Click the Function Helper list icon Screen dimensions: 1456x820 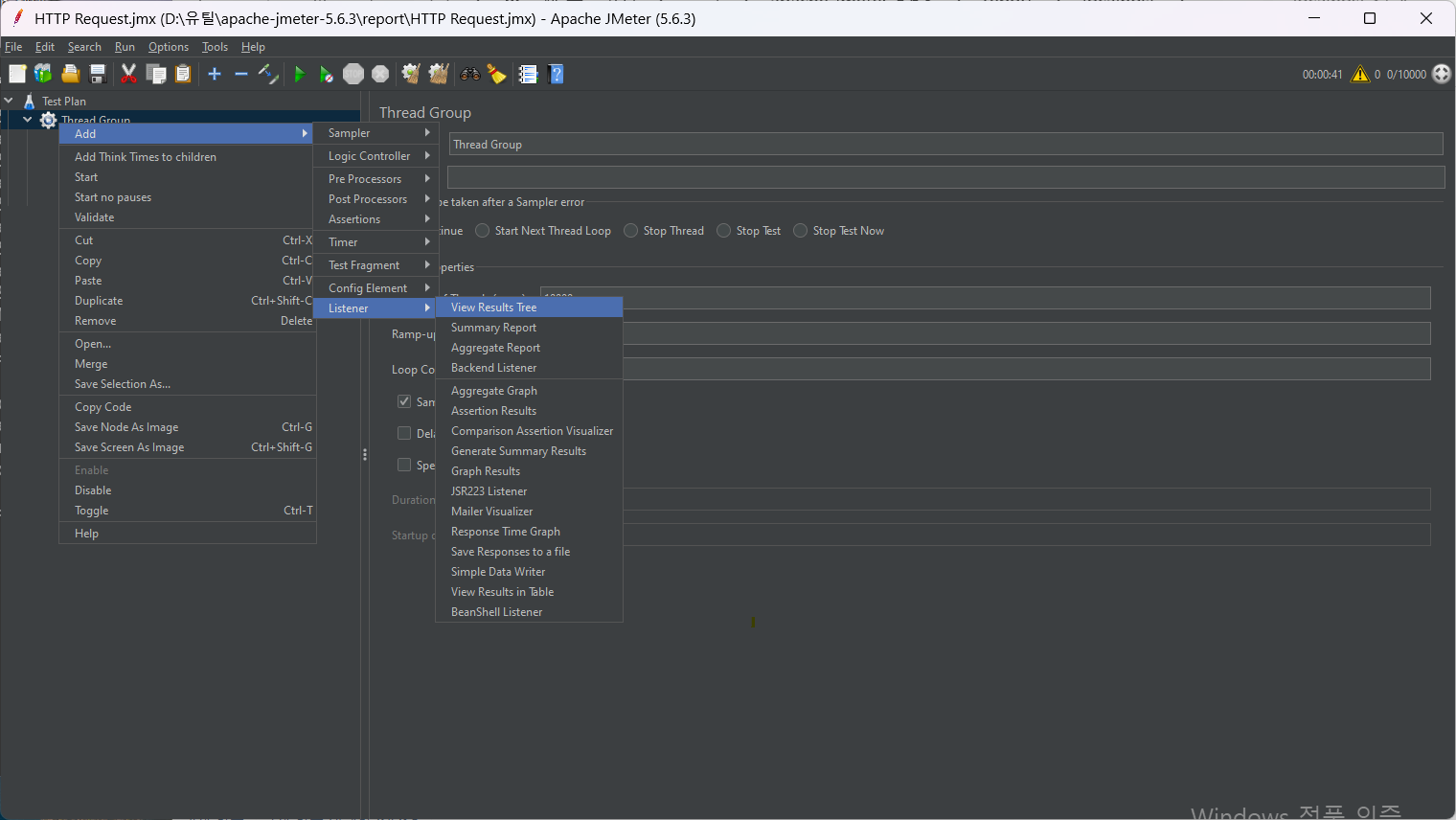[529, 74]
